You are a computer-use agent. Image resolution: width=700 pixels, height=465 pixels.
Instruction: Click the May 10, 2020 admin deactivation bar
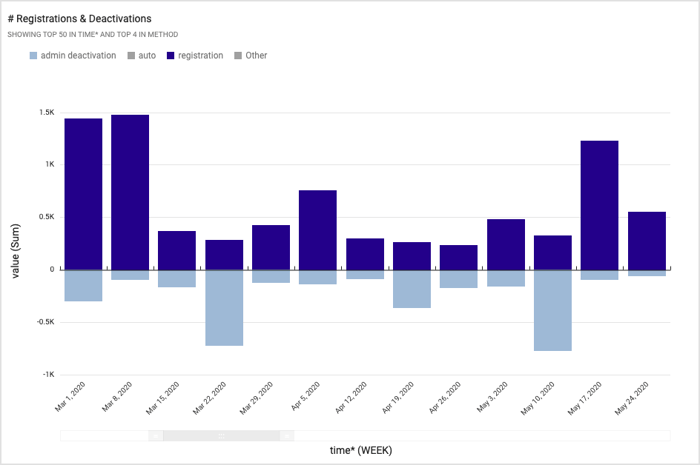pyautogui.click(x=552, y=310)
